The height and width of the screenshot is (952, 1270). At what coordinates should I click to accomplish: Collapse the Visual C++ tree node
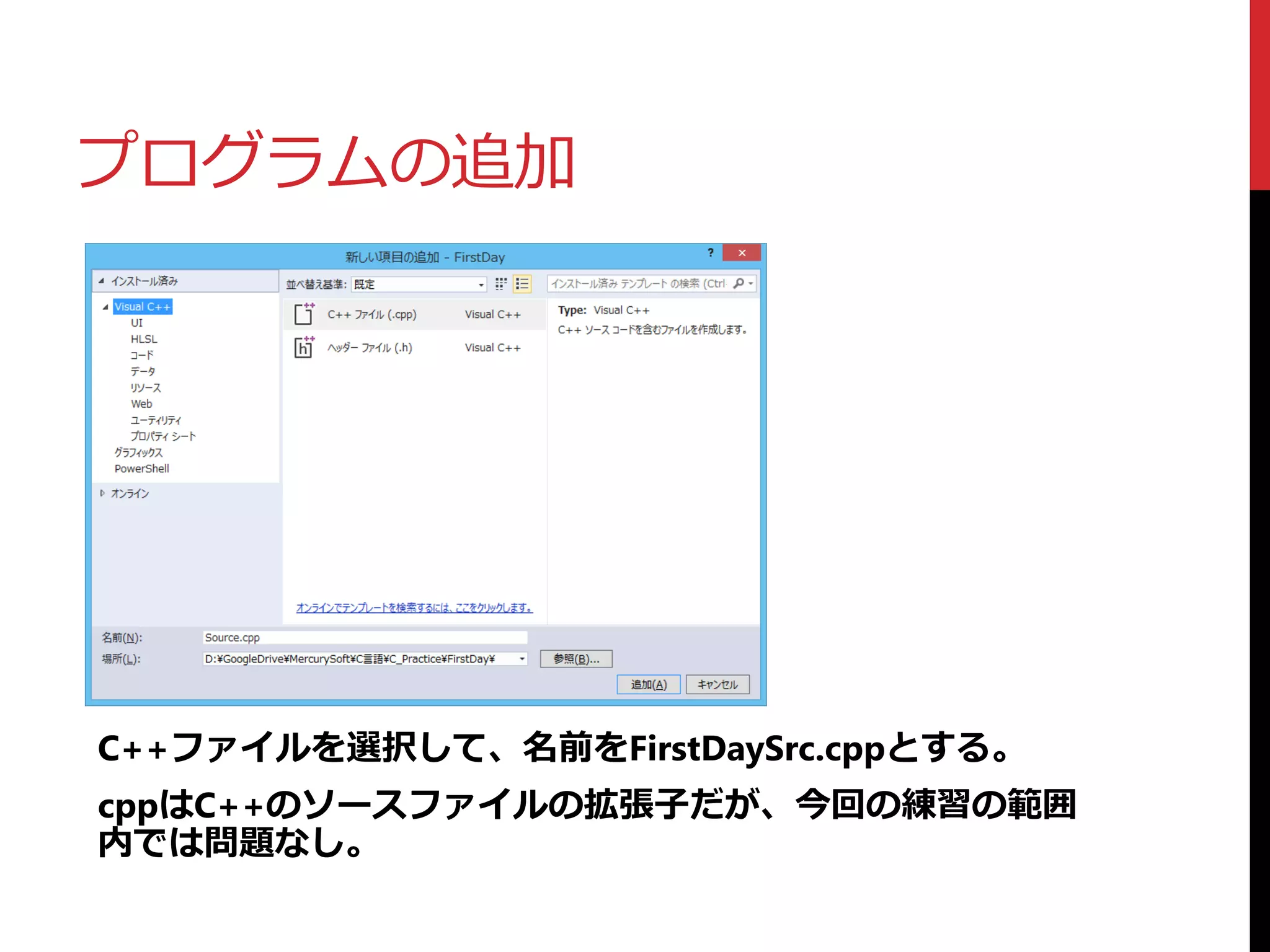click(105, 307)
